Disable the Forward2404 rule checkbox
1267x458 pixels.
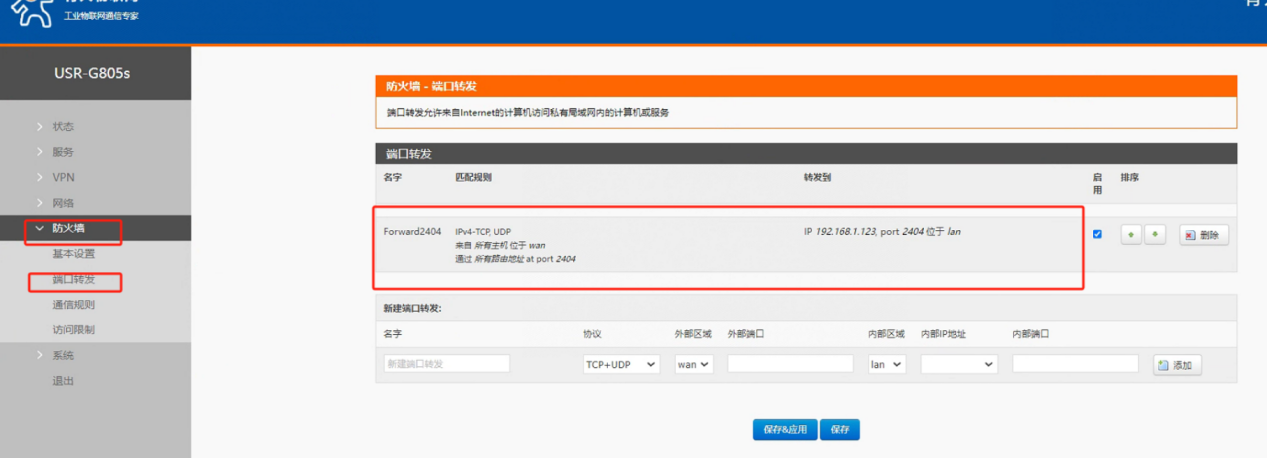[x=1097, y=234]
